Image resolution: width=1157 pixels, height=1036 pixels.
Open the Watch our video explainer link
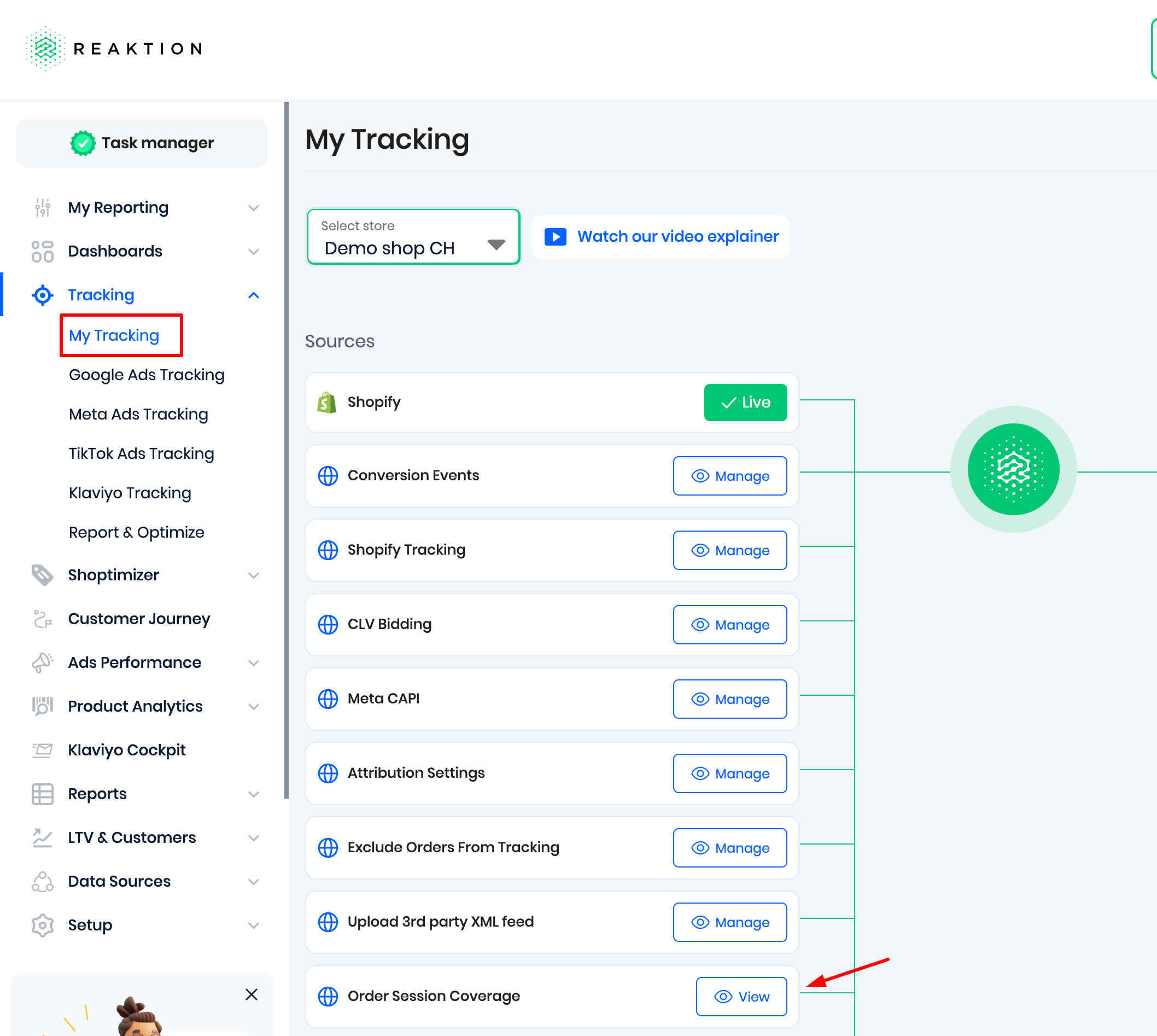[x=661, y=237]
